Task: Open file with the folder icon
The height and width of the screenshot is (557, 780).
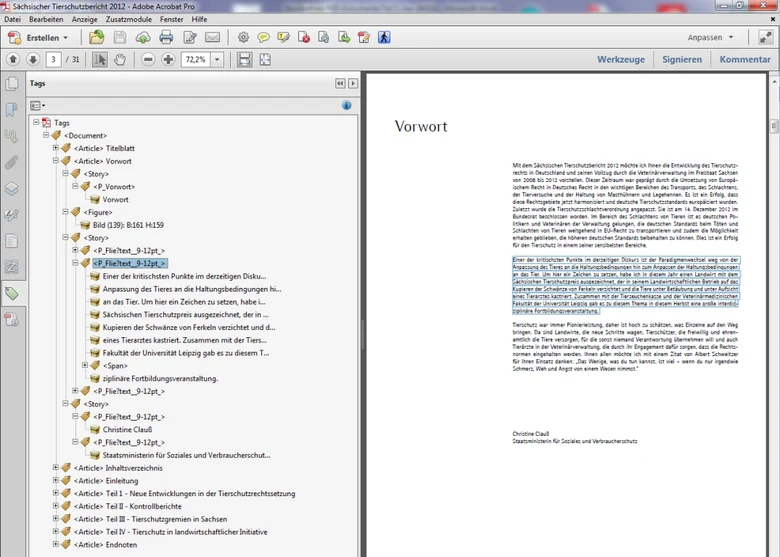Action: 97,37
